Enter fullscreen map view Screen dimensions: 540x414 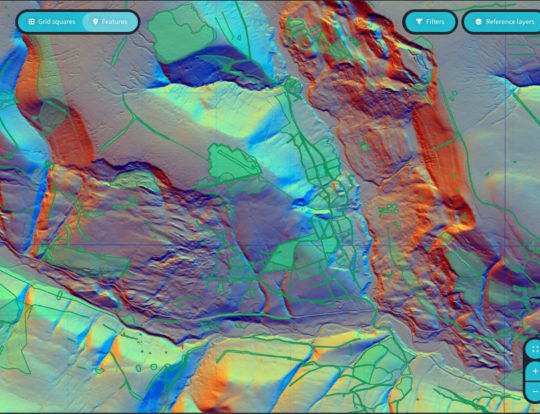coord(534,349)
